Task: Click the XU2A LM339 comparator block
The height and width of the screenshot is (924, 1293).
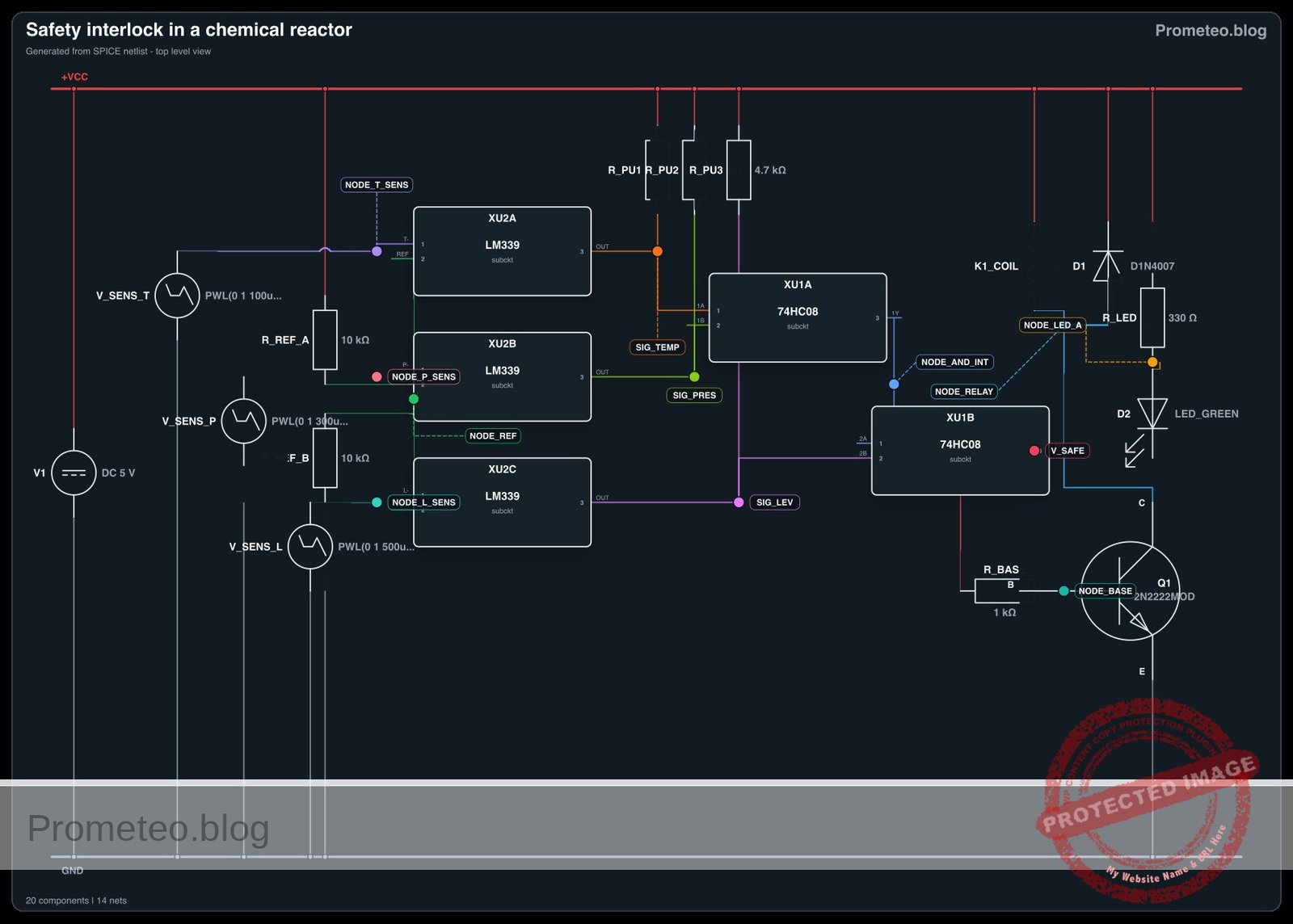Action: click(502, 251)
